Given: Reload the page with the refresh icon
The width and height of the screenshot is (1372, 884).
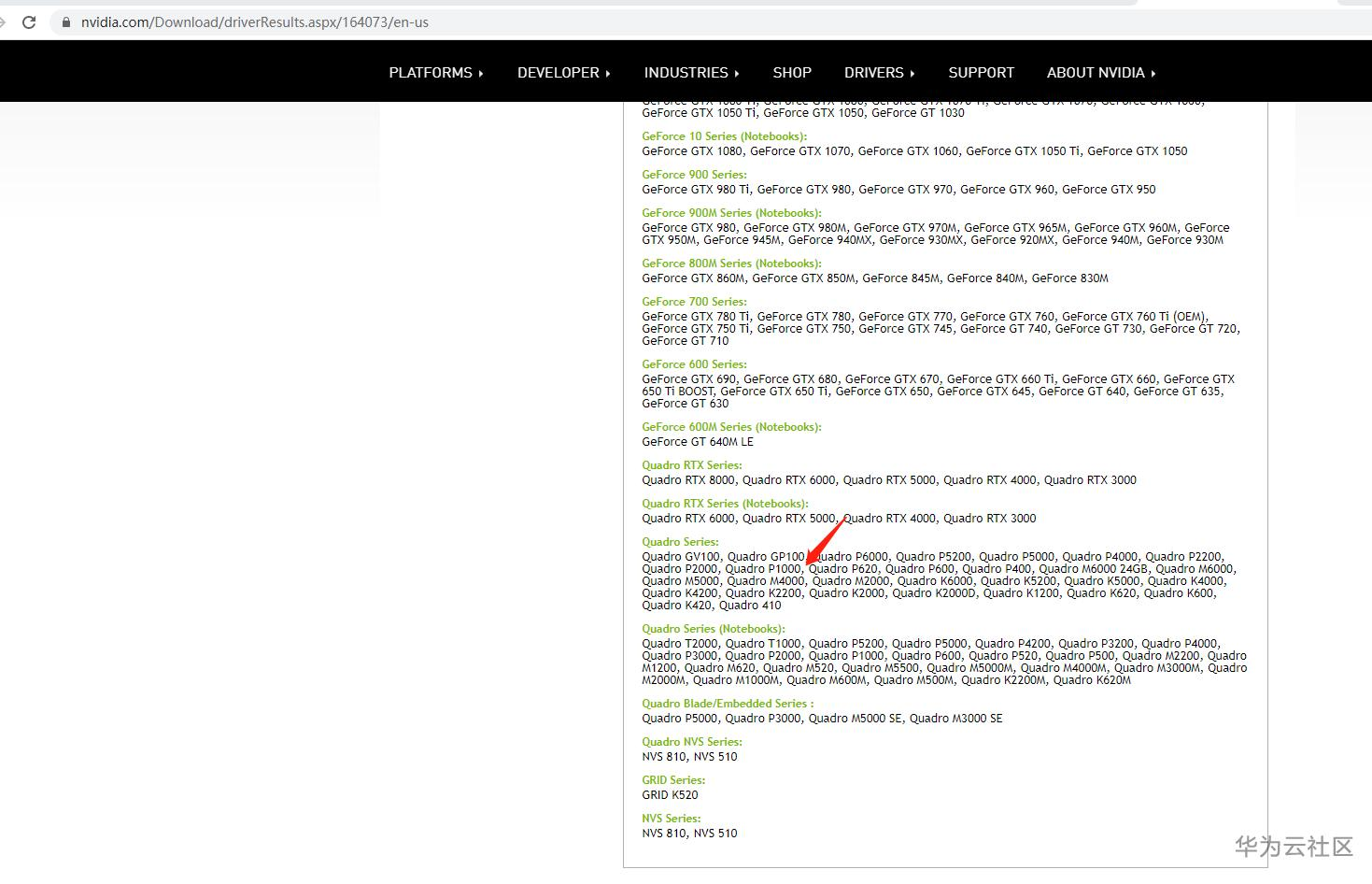Looking at the screenshot, I should [x=29, y=22].
